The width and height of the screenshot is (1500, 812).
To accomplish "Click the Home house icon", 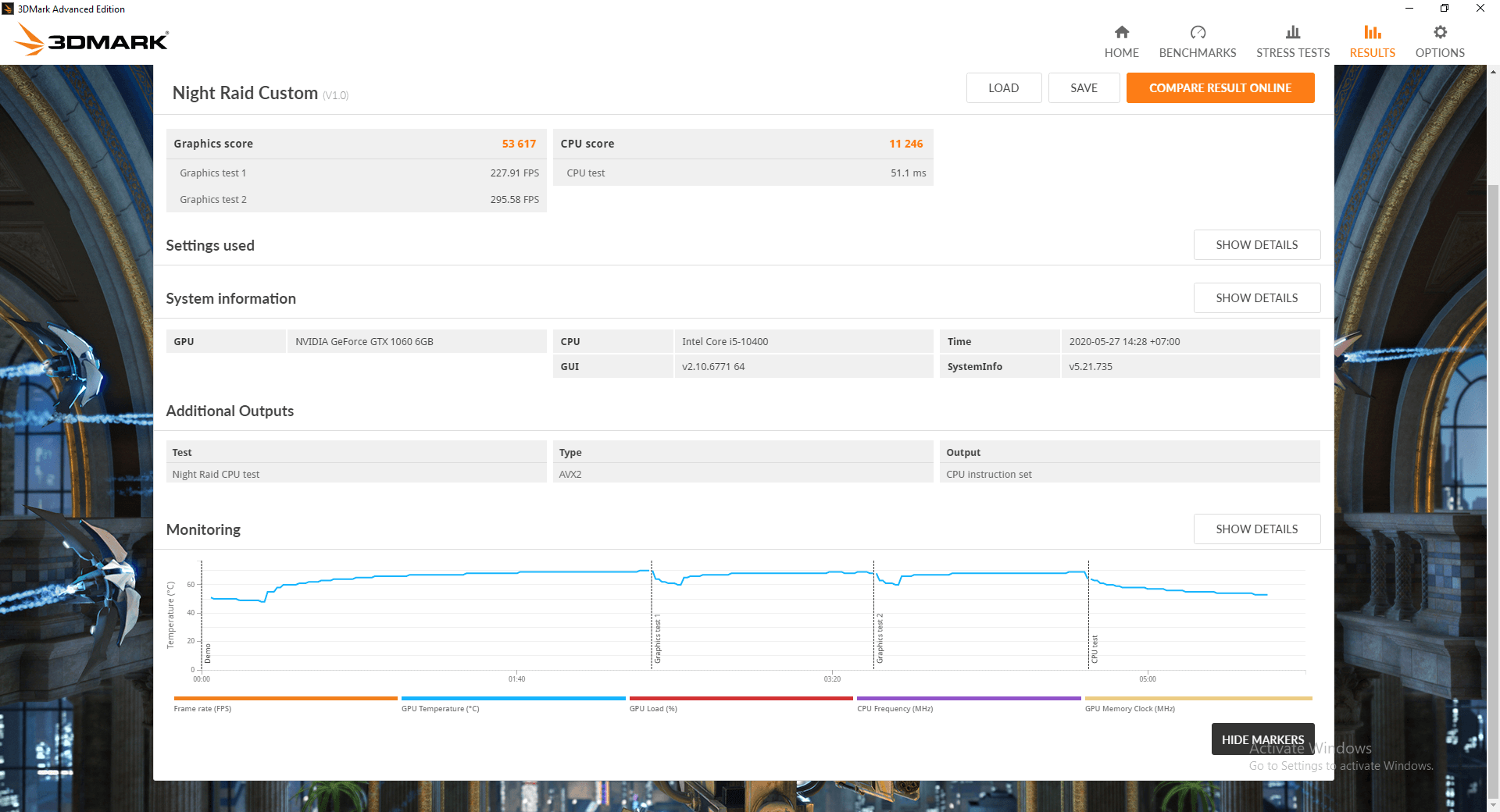I will [x=1121, y=32].
